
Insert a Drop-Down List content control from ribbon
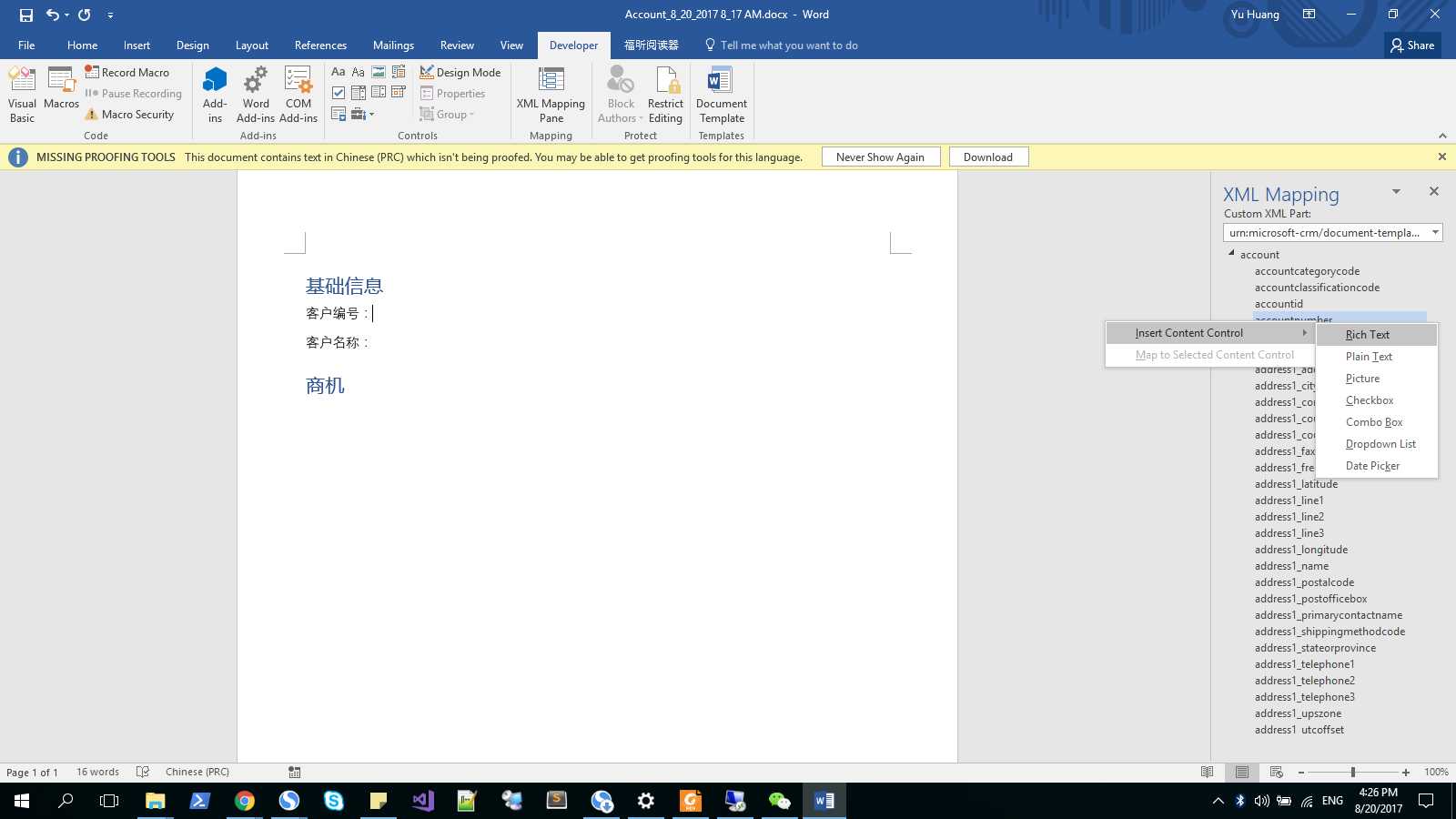pos(379,92)
